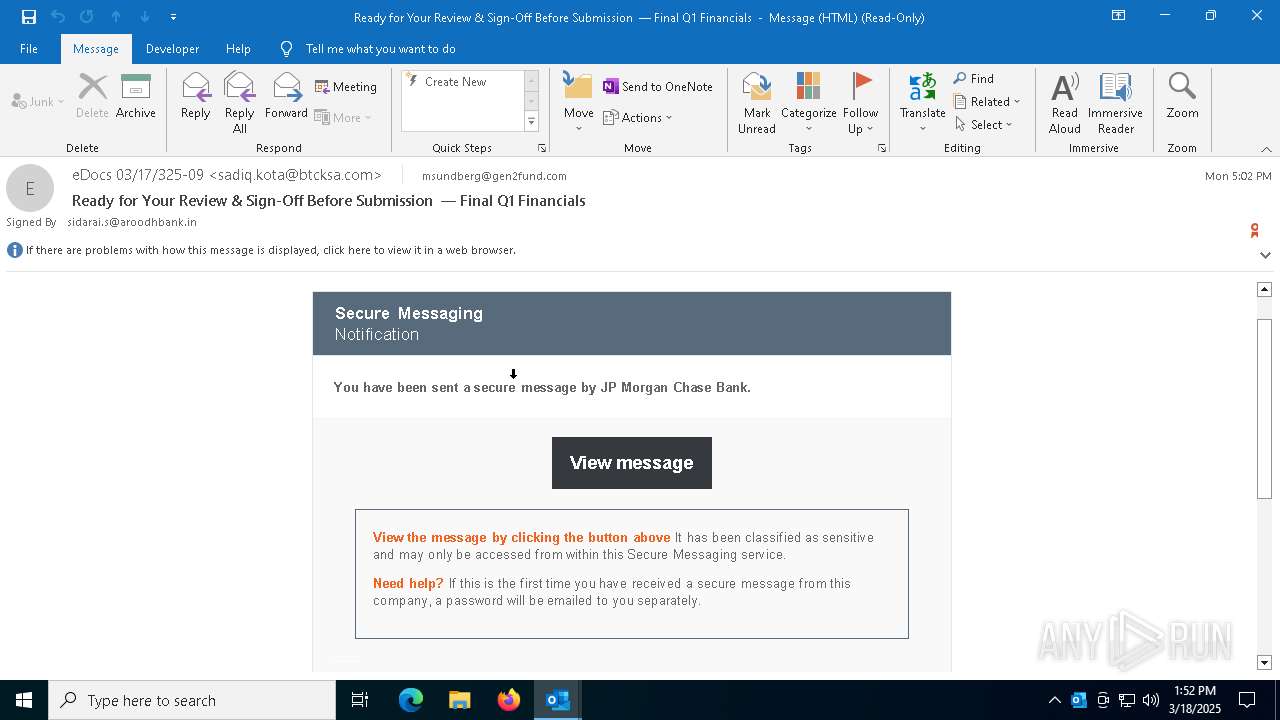The width and height of the screenshot is (1280, 720).
Task: Go to the next item with the down arrow
Action: coord(145,17)
